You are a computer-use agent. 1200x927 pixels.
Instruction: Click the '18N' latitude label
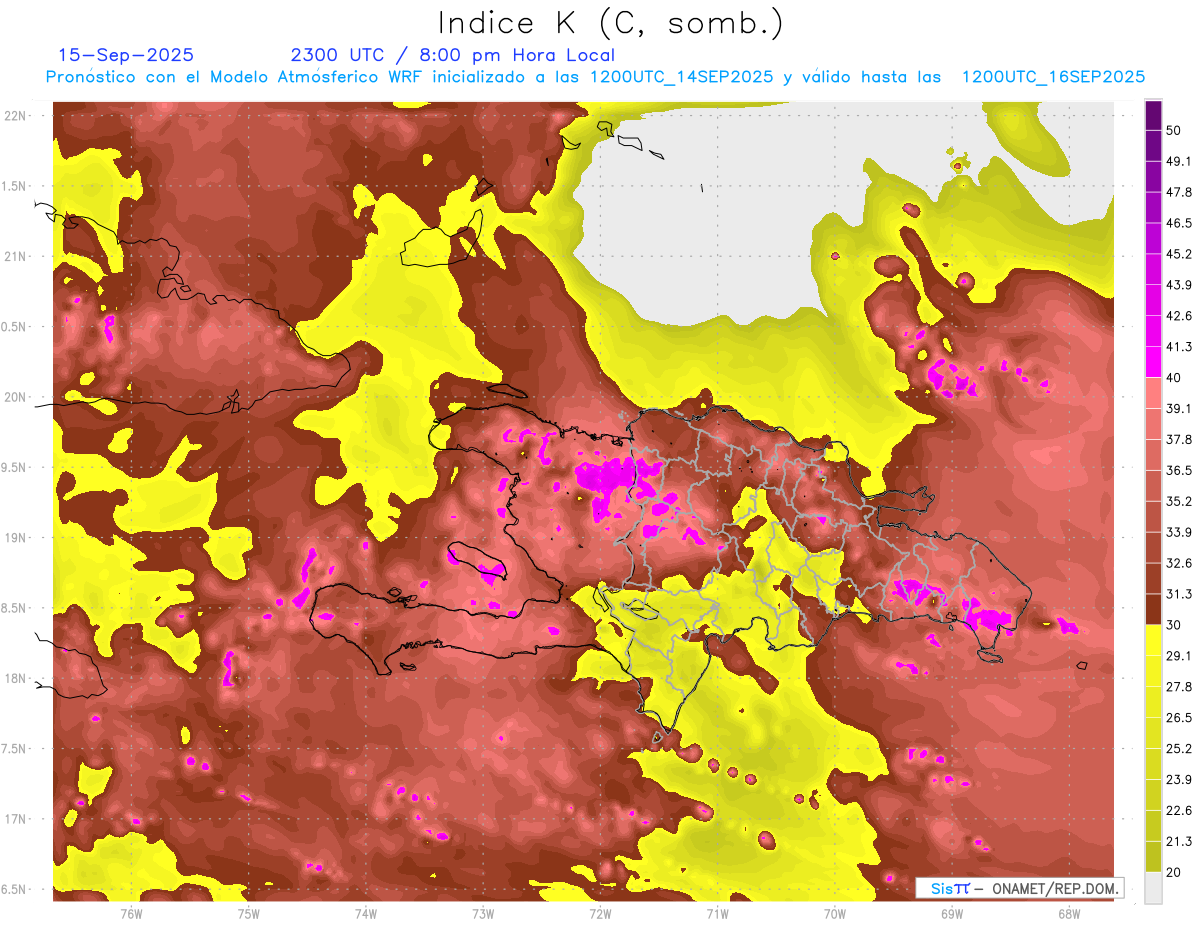pyautogui.click(x=15, y=679)
